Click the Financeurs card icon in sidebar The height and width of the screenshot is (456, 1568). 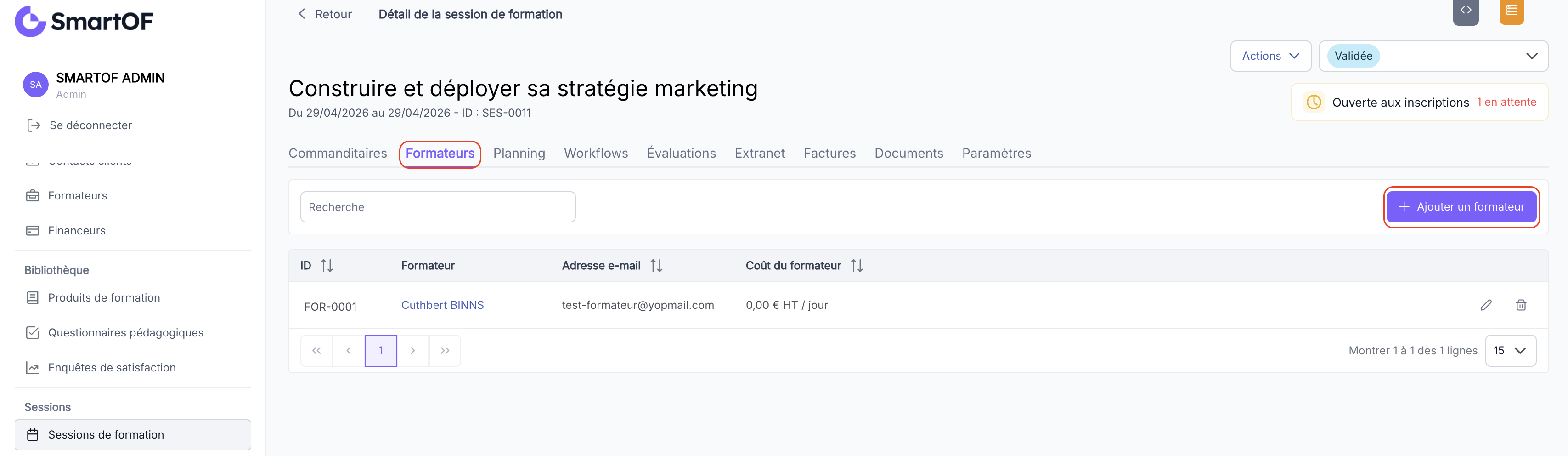(33, 231)
